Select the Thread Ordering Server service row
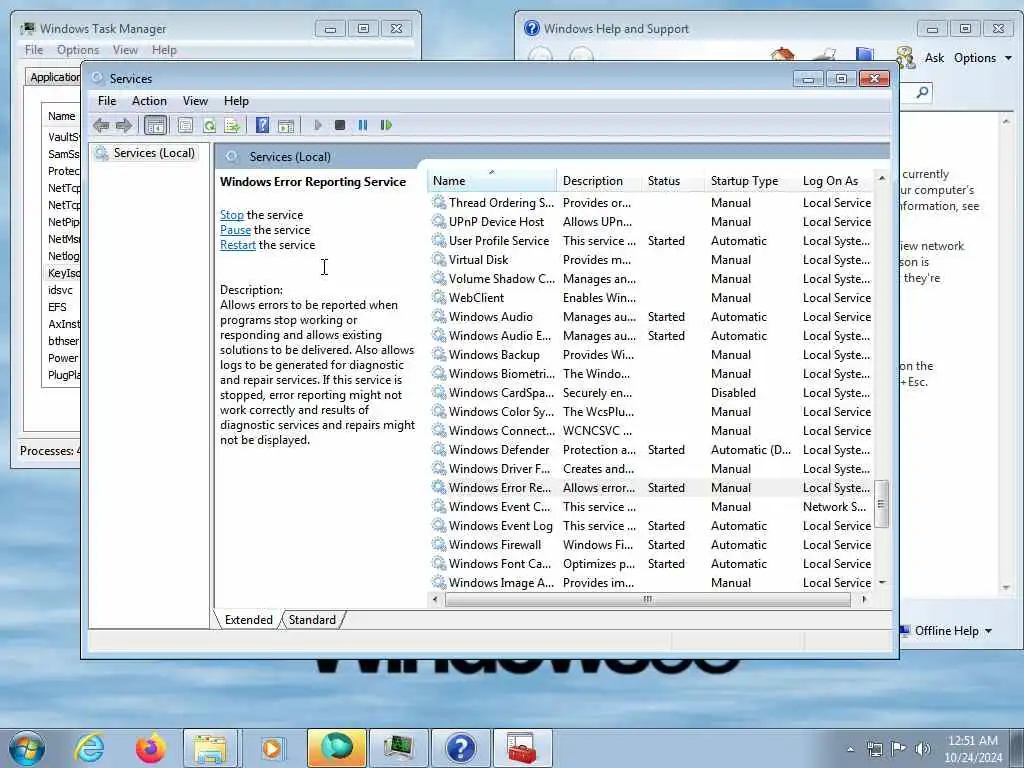 tap(651, 203)
